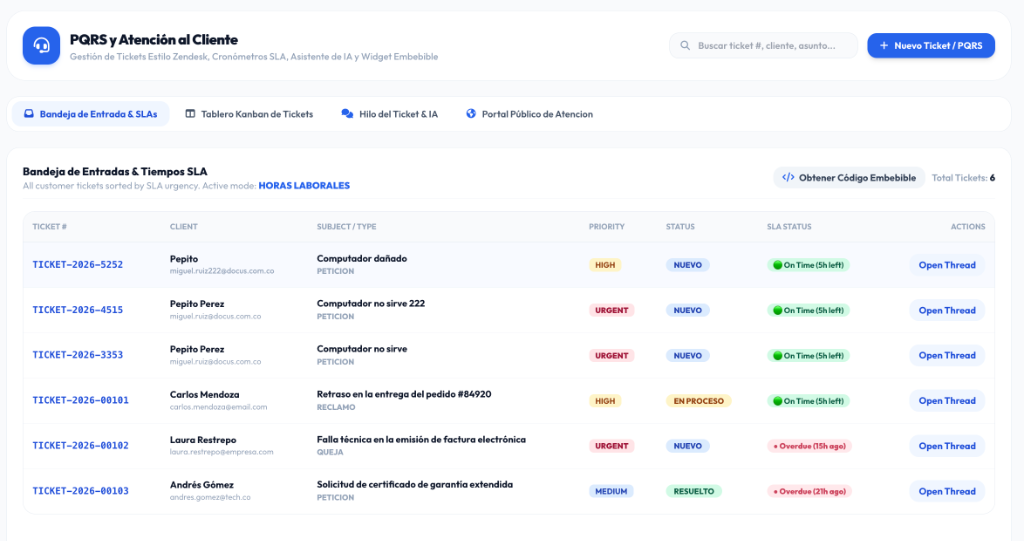Open Bandeja de Entrada & SLAs tab
This screenshot has height=541, width=1024.
coord(91,114)
